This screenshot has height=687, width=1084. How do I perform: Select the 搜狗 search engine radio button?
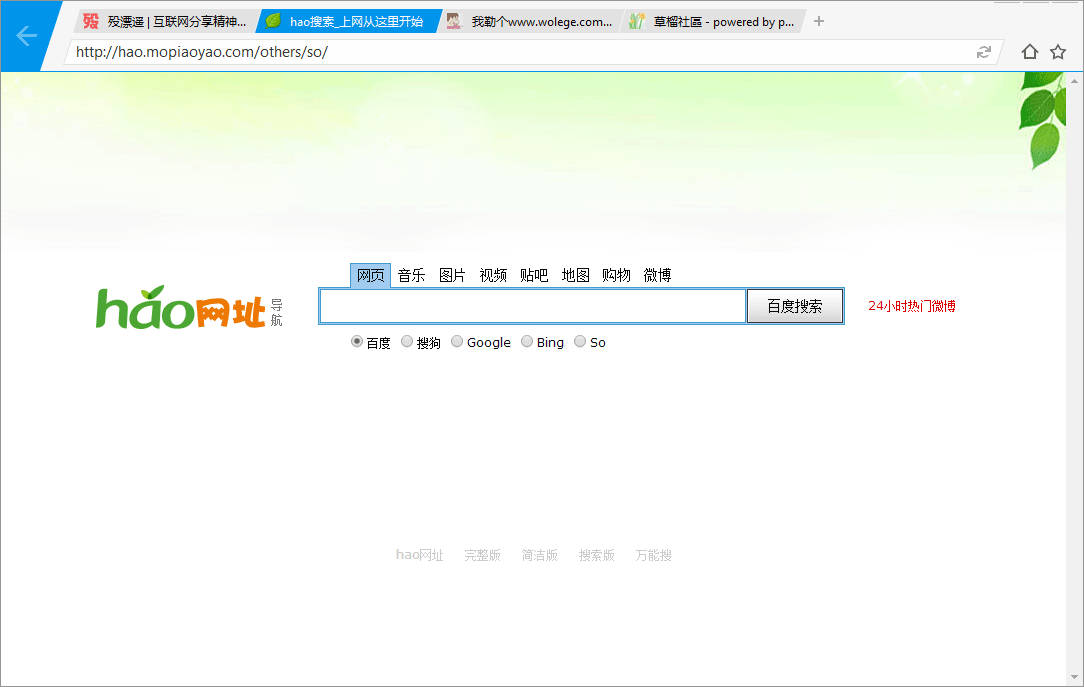(407, 341)
